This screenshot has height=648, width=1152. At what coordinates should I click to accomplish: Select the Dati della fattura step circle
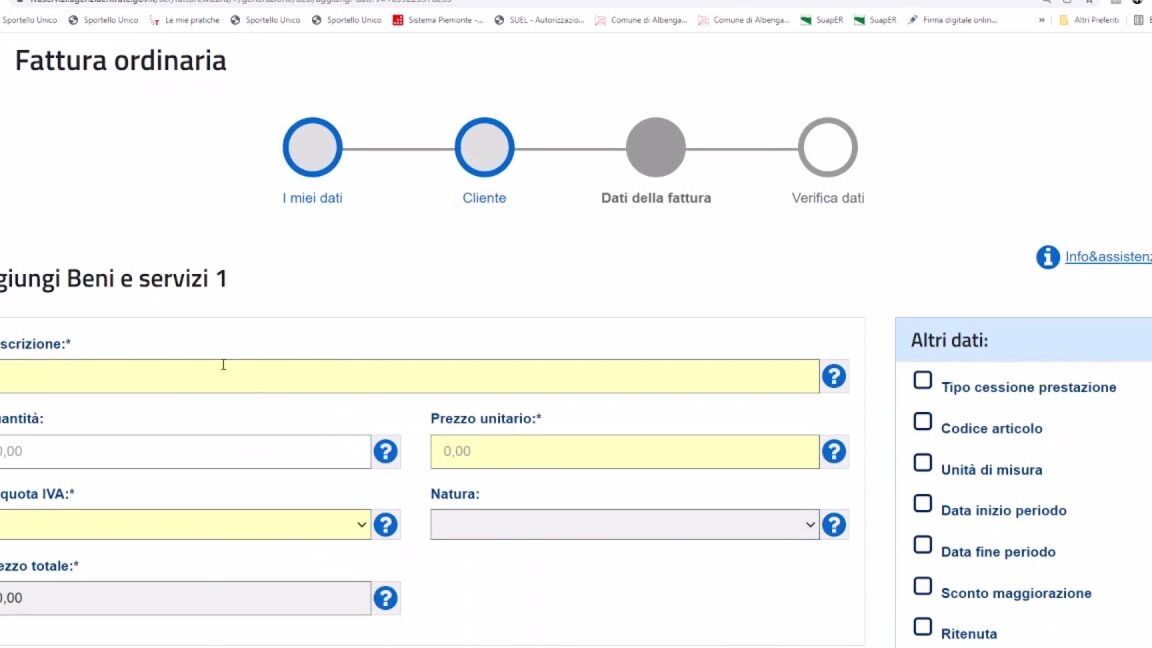pos(656,147)
